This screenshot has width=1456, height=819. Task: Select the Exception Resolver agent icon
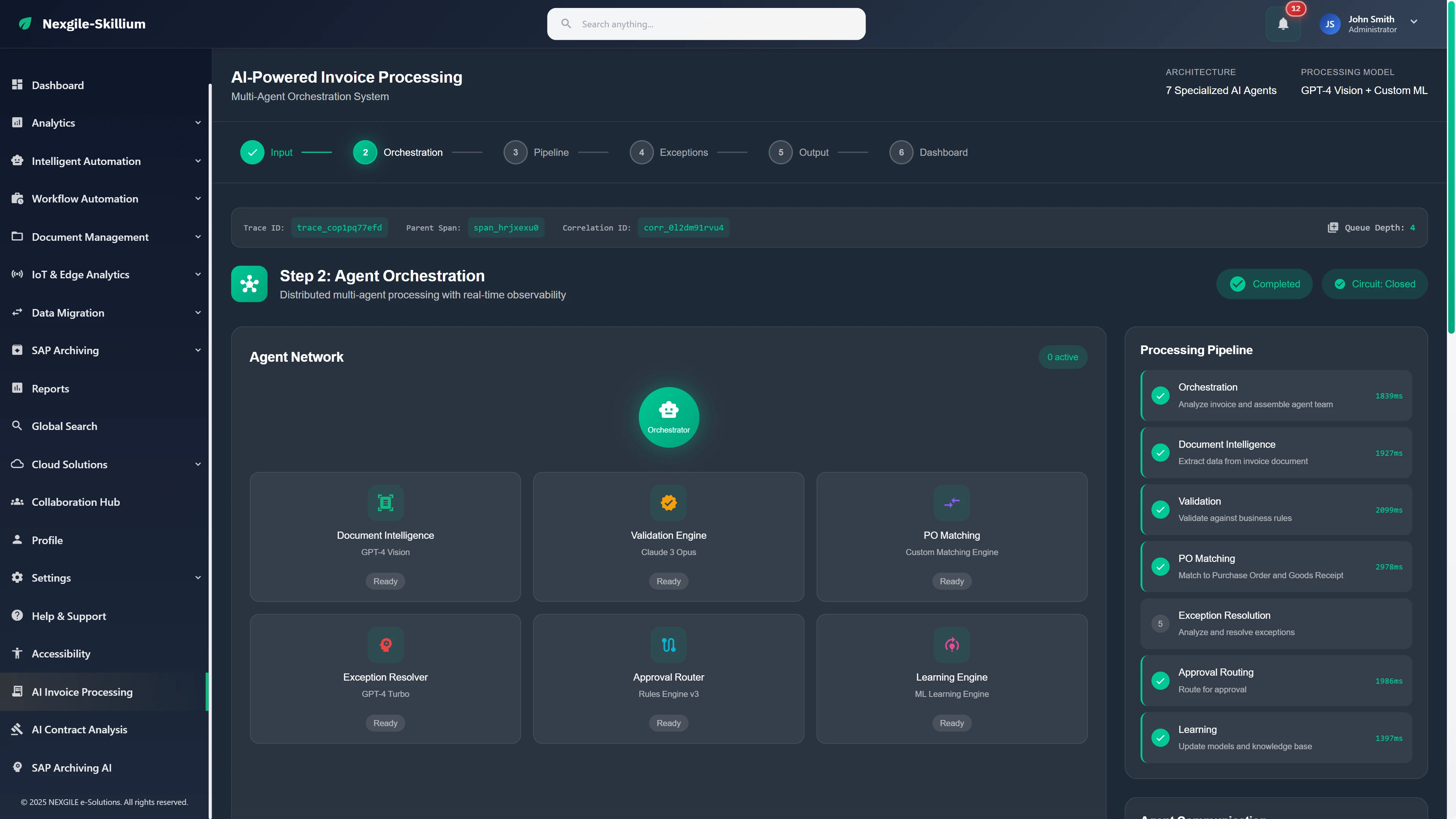385,644
